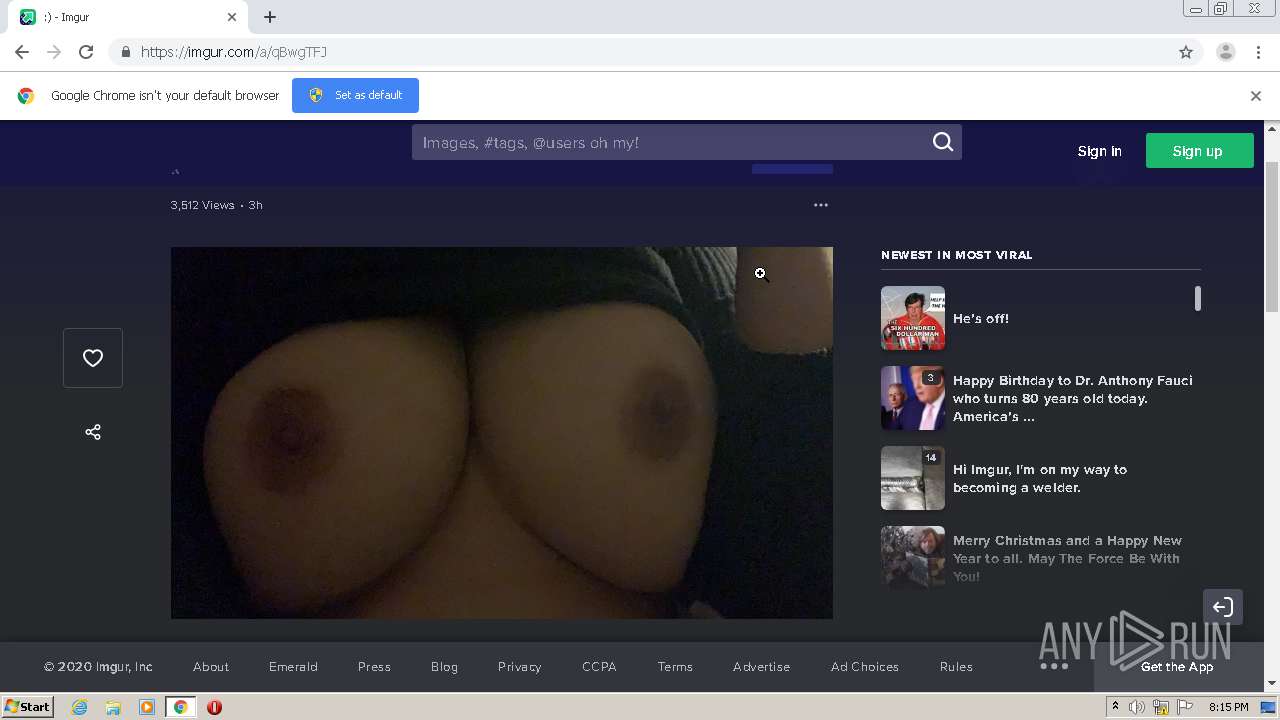Screen dimensions: 1280x720
Task: Click Set as default button
Action: coord(355,95)
